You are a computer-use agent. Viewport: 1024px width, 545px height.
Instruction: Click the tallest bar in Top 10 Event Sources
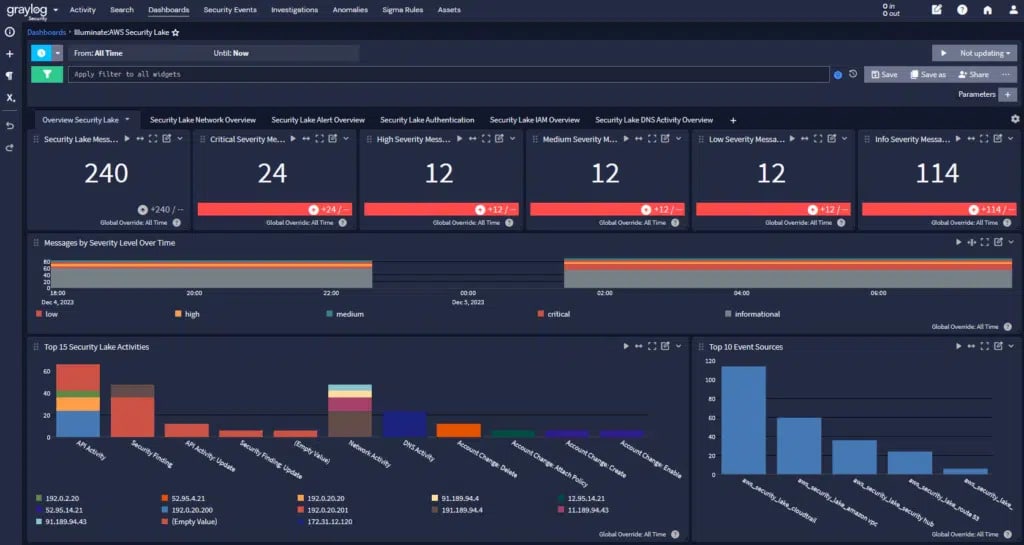tap(743, 420)
